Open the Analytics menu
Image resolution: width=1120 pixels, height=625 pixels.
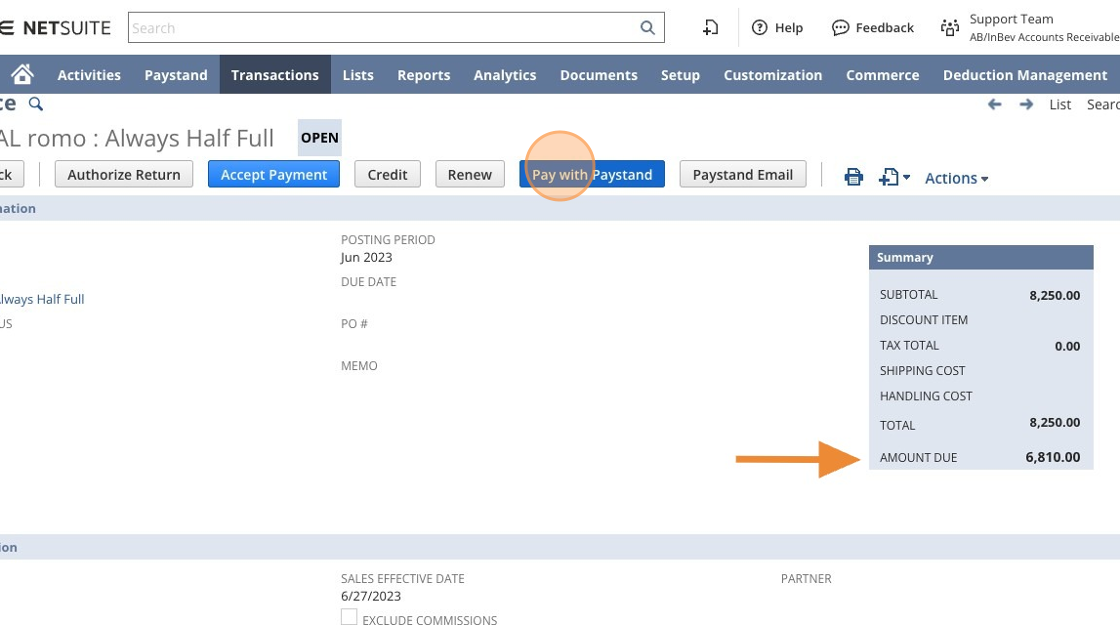(x=505, y=75)
